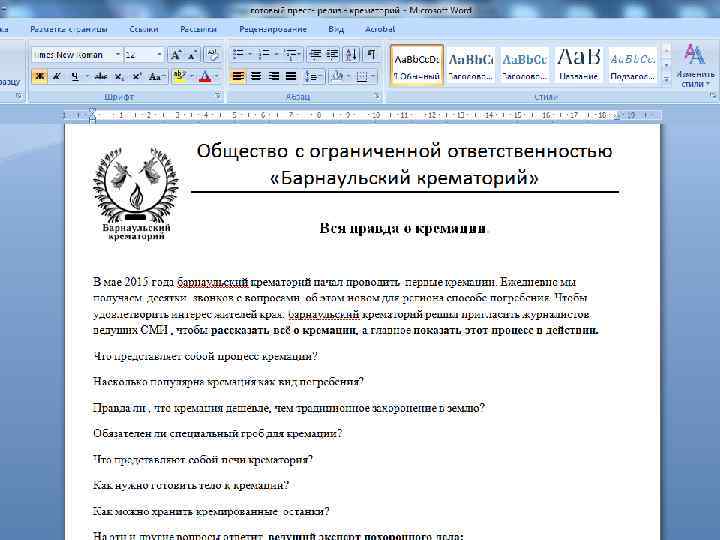Open Acrobat ribbon tab

pos(380,29)
